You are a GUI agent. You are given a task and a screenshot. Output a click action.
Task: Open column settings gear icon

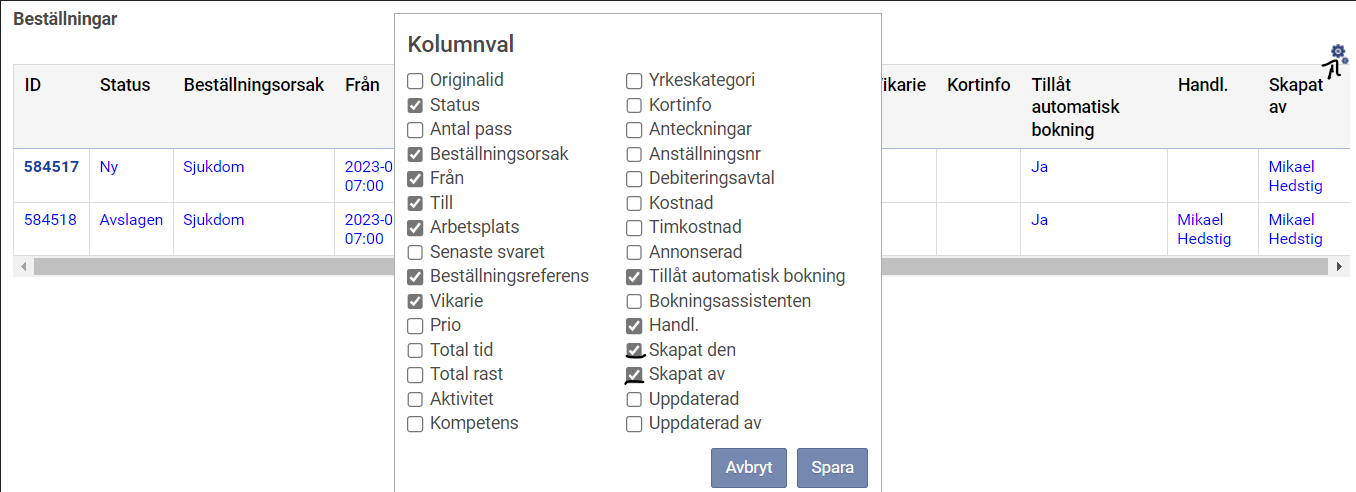click(1337, 54)
